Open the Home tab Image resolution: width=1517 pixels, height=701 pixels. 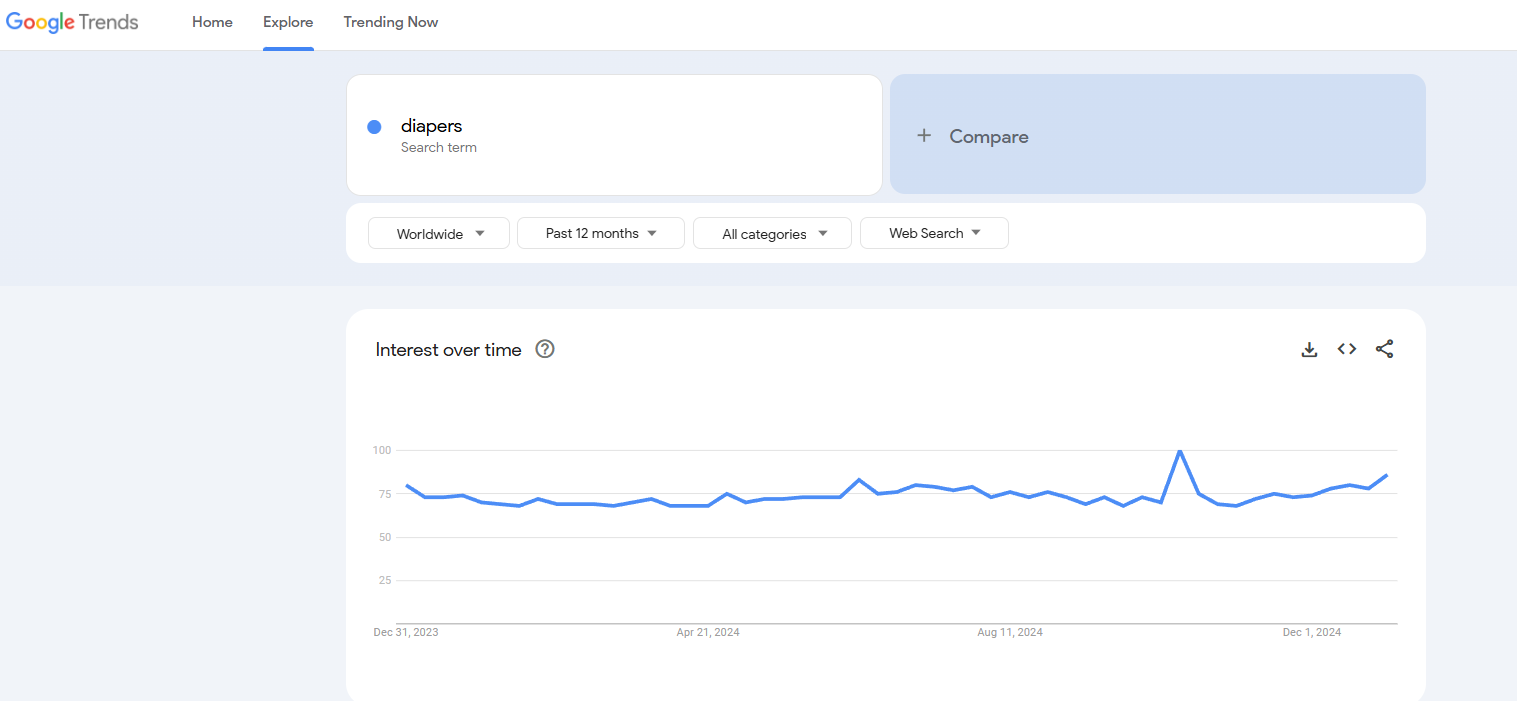click(212, 22)
